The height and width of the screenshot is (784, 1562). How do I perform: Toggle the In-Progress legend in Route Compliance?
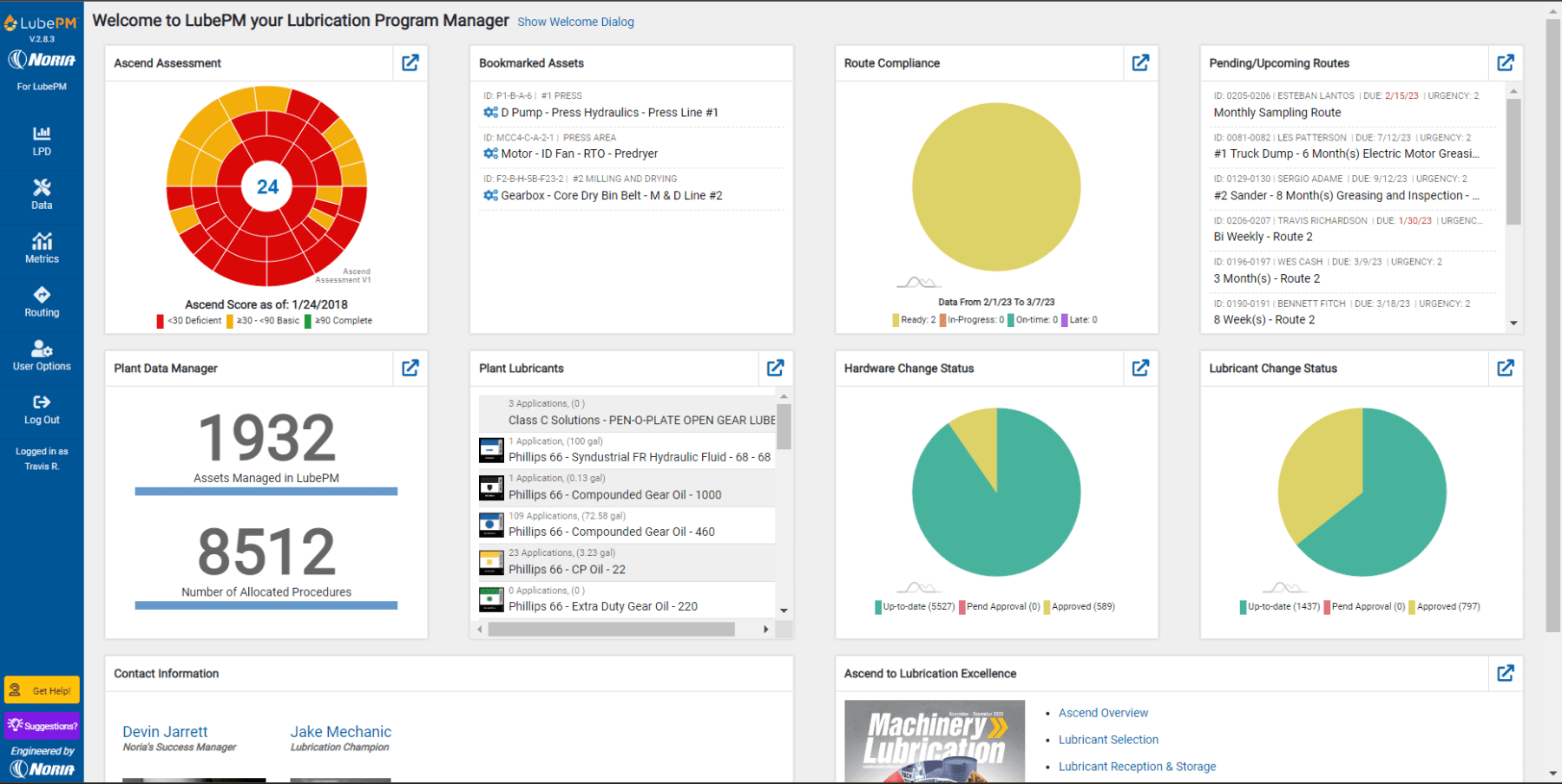(x=972, y=320)
